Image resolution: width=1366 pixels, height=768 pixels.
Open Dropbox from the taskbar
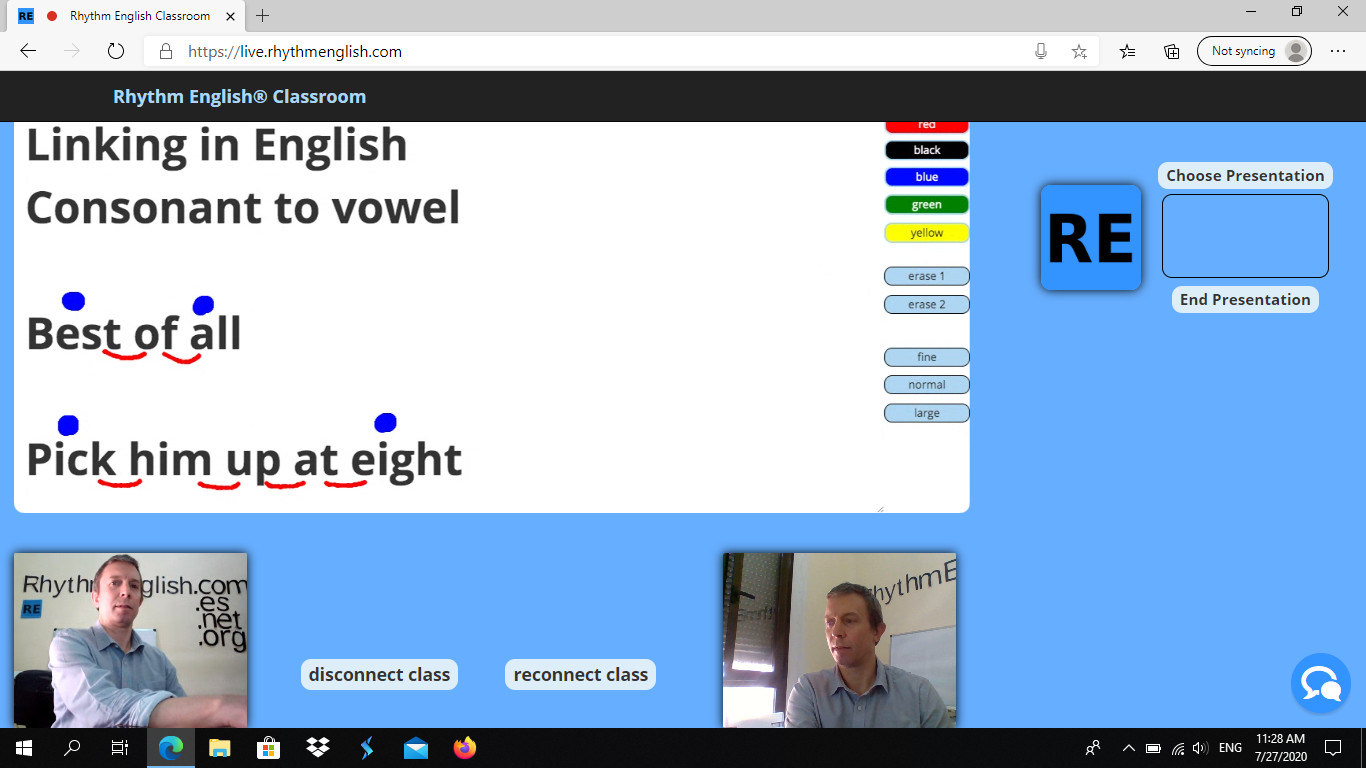click(x=318, y=747)
